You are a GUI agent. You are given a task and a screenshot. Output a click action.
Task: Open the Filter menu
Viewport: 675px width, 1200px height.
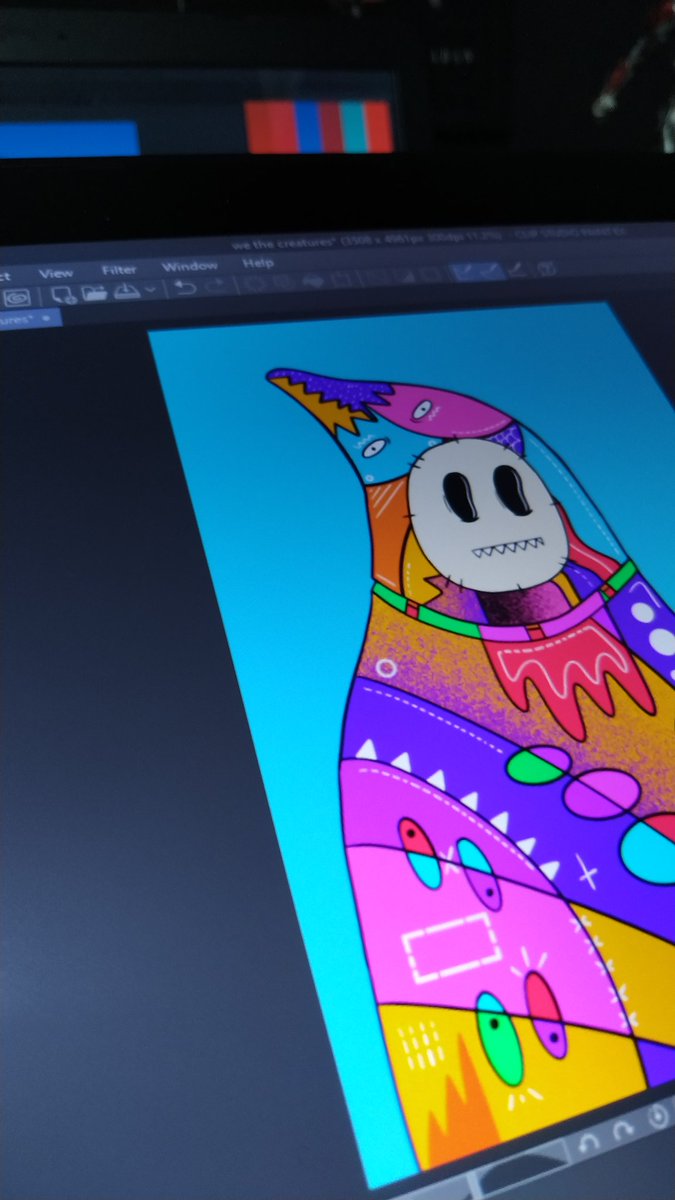119,270
